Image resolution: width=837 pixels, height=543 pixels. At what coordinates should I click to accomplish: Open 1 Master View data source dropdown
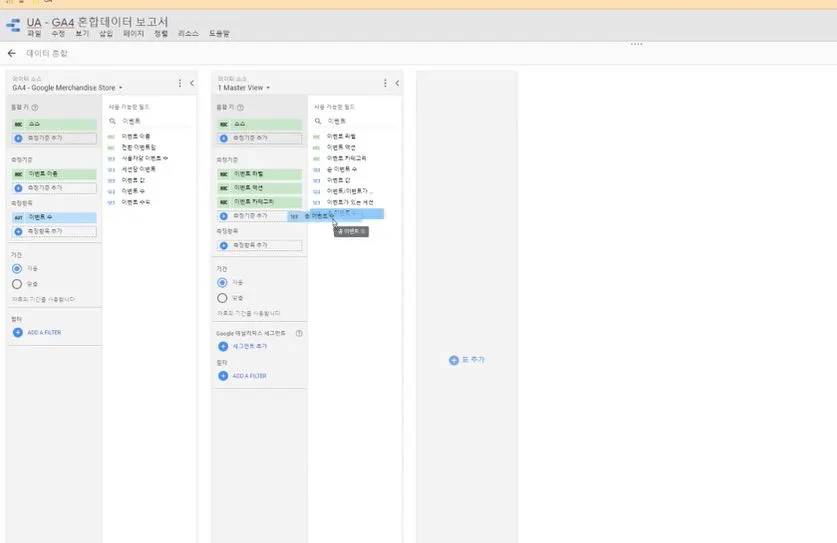point(243,88)
